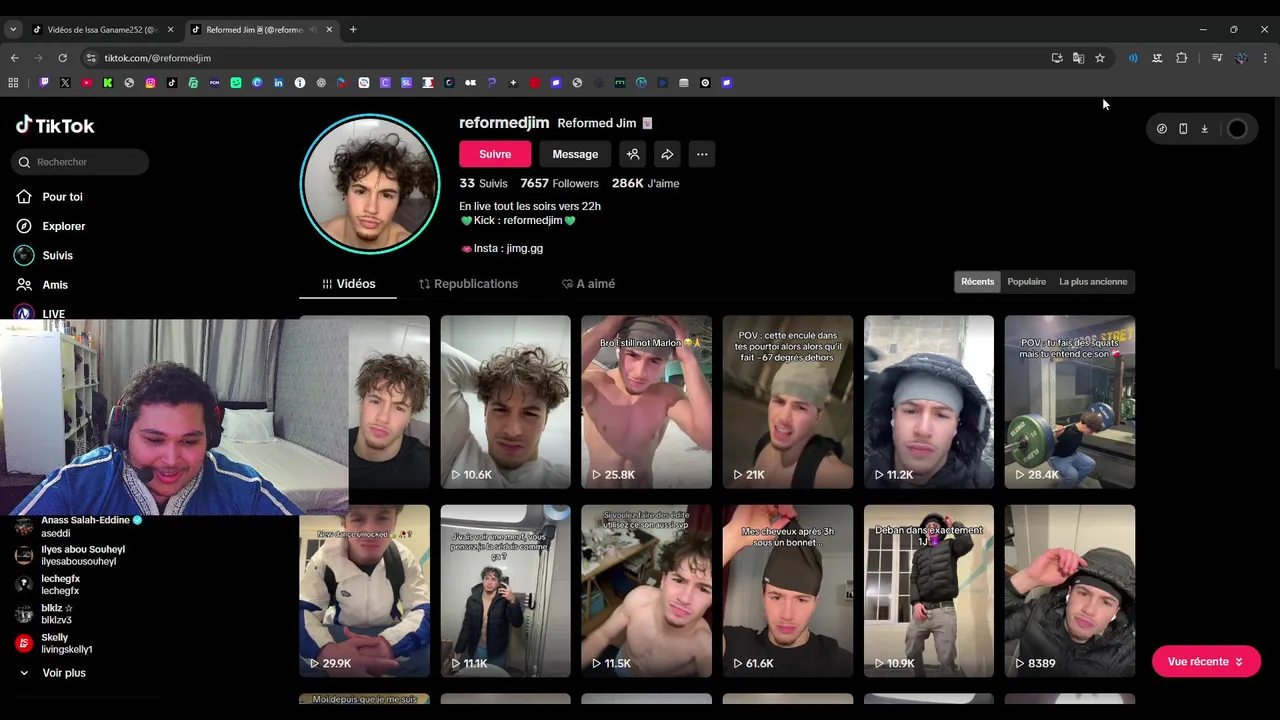The image size is (1280, 720).
Task: Click the TikTok coin icon in floating pill
Action: 1161,128
